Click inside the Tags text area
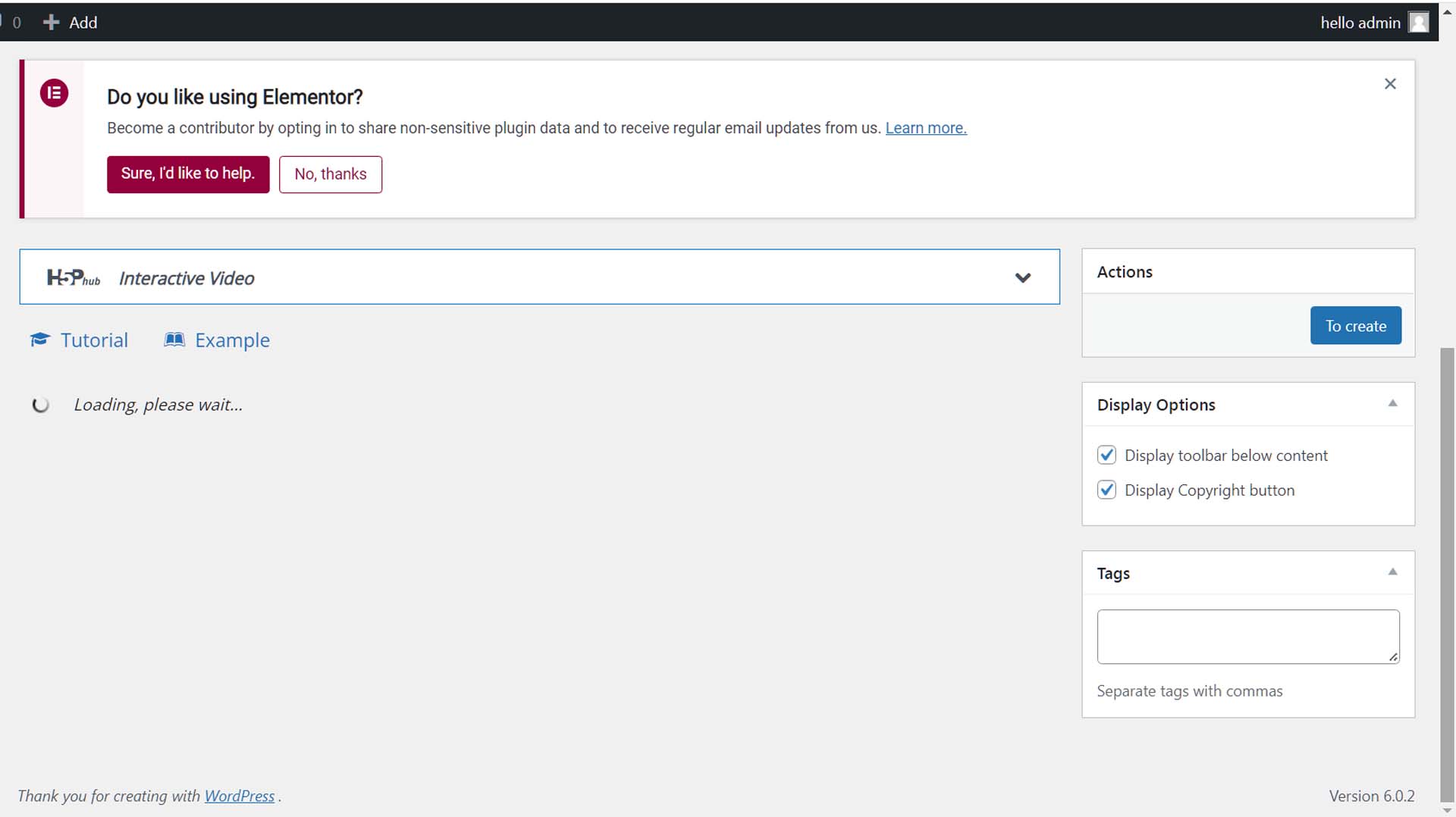The image size is (1456, 817). (x=1248, y=637)
